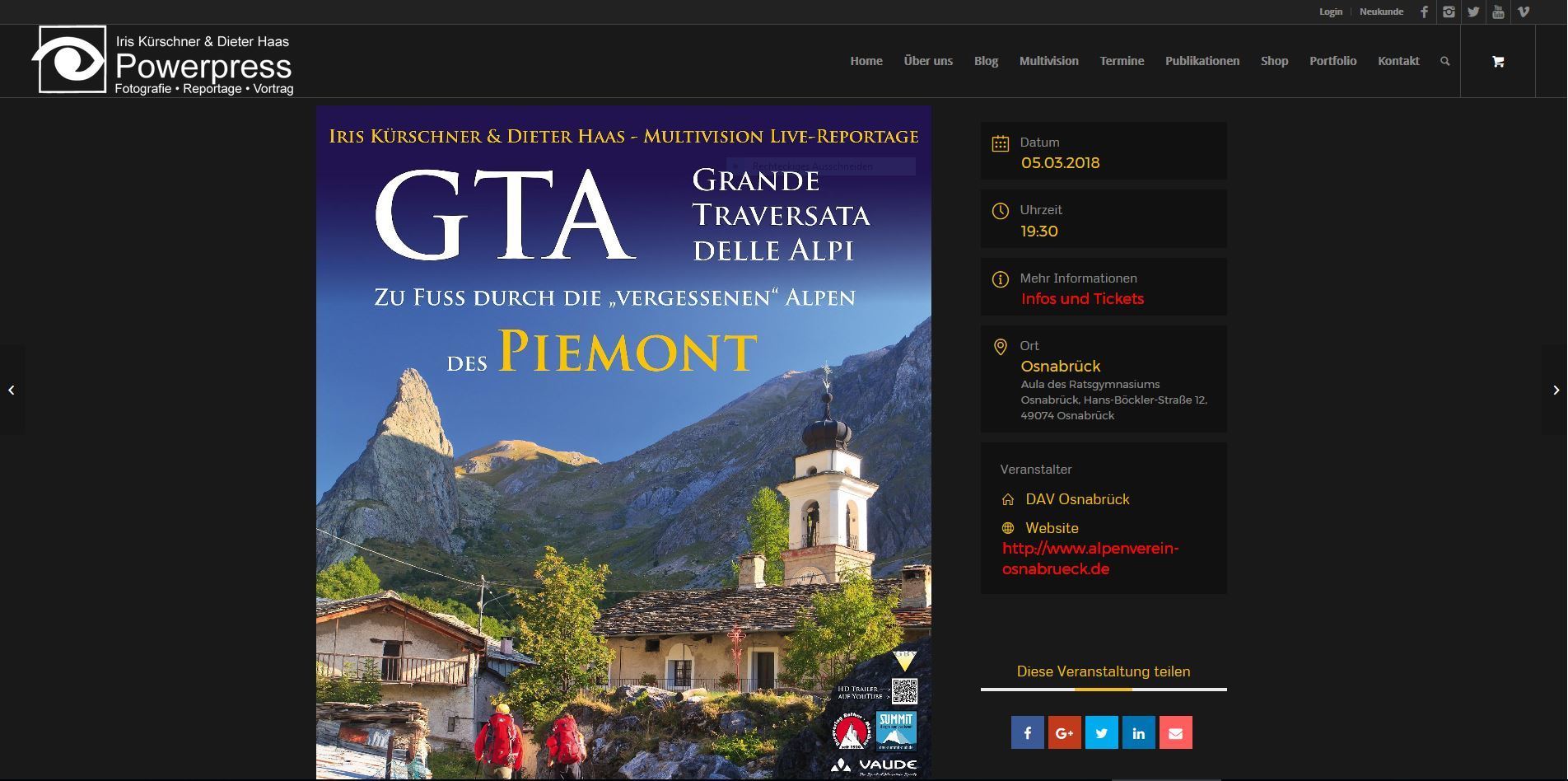
Task: Go to next event arrow
Action: click(1556, 390)
